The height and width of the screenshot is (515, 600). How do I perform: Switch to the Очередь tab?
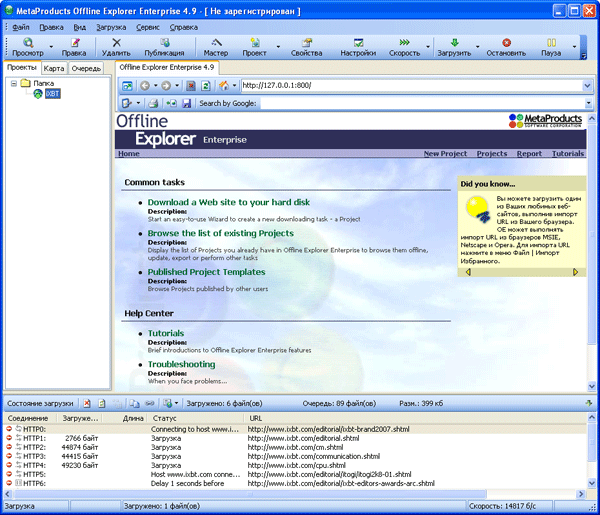click(86, 68)
